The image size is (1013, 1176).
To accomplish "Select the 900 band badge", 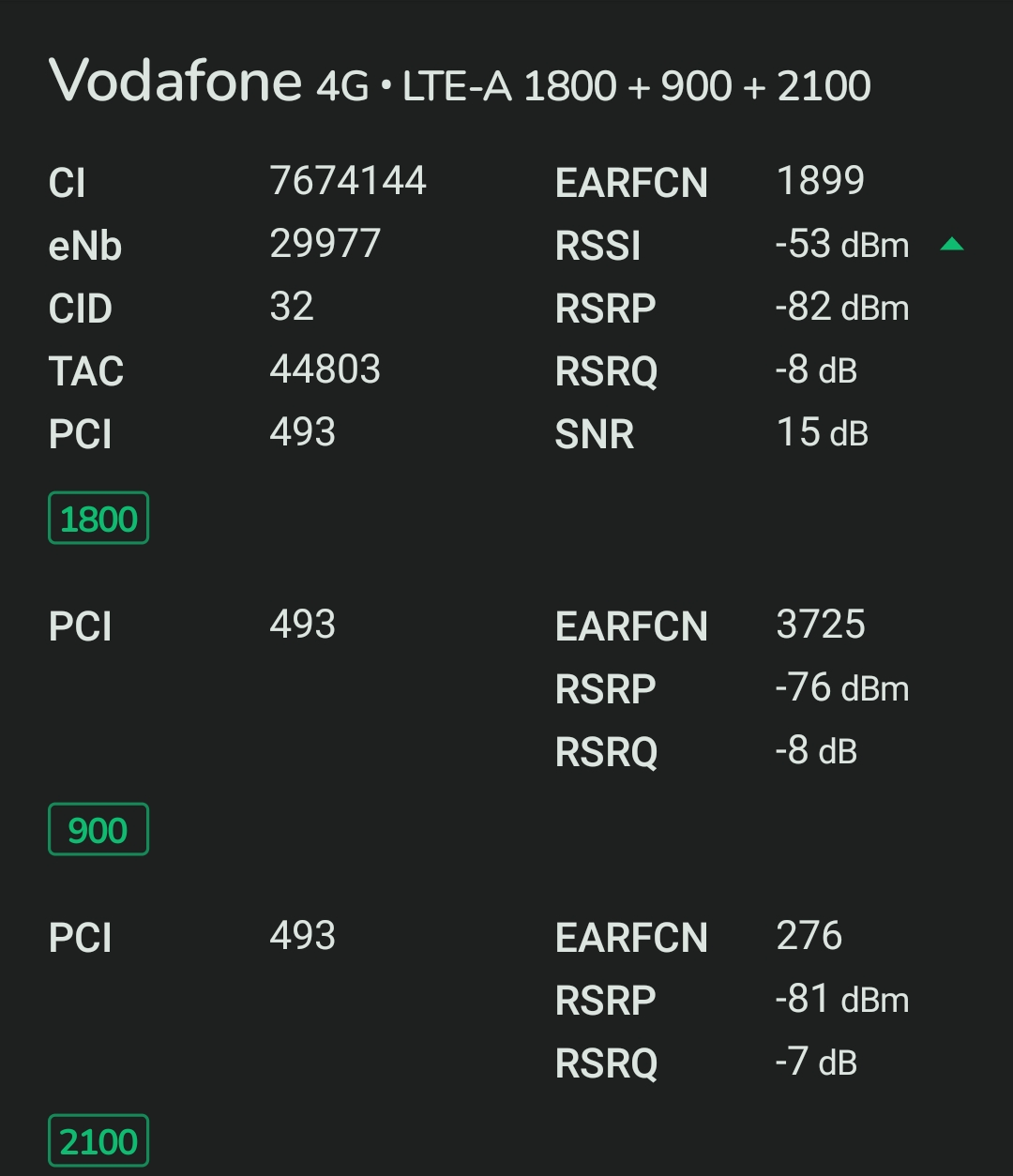I will click(98, 829).
